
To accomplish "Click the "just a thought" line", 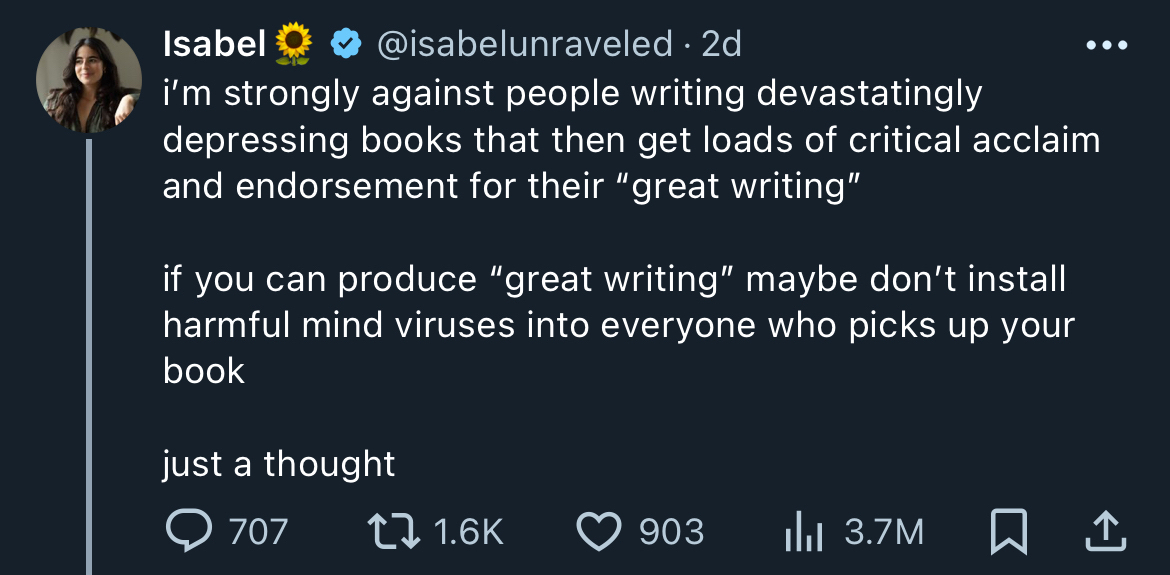I will tap(279, 464).
